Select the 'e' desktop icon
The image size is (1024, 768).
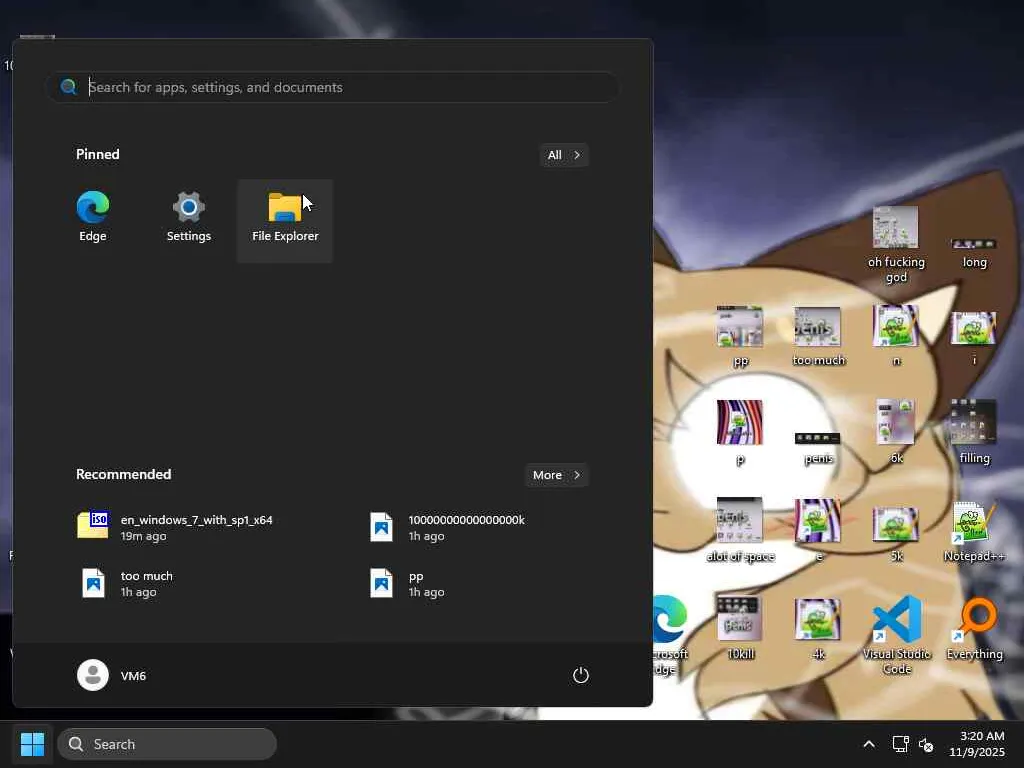pyautogui.click(x=818, y=531)
